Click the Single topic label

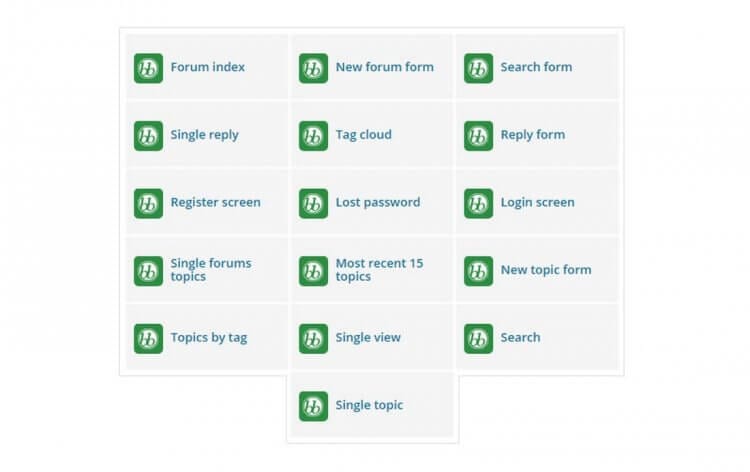[369, 405]
